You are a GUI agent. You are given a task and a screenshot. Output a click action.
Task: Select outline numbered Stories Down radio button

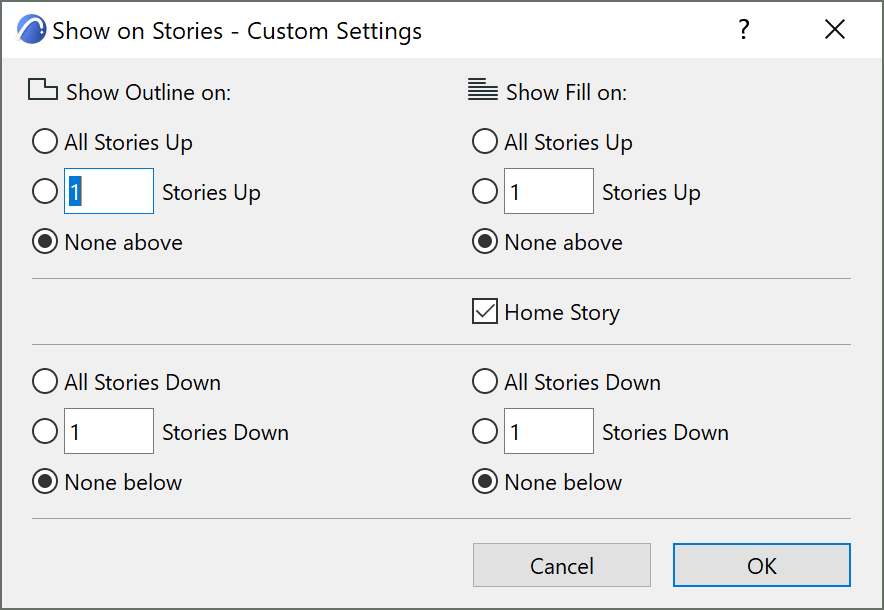coord(45,432)
